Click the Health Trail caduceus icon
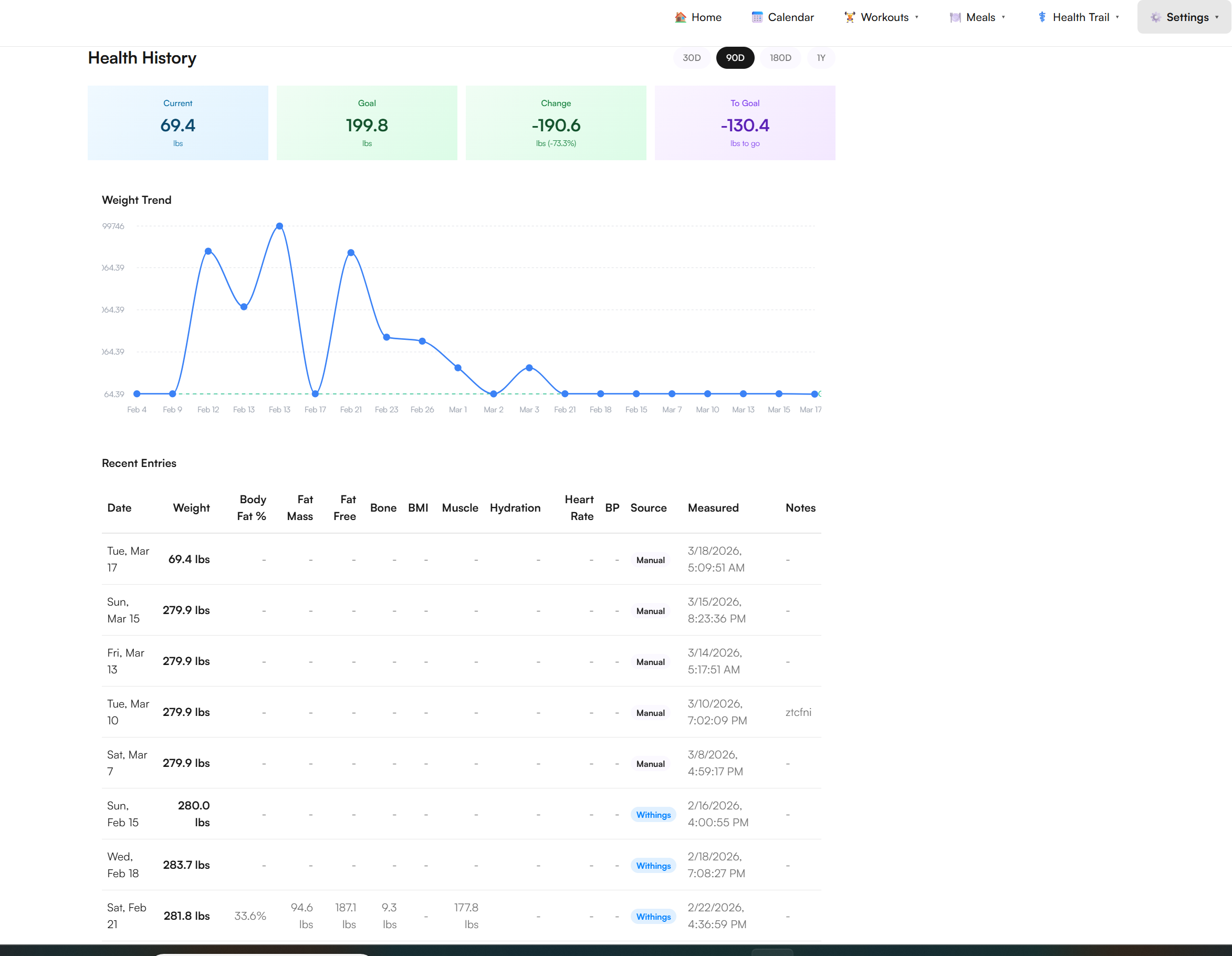Viewport: 1232px width, 956px height. tap(1042, 17)
